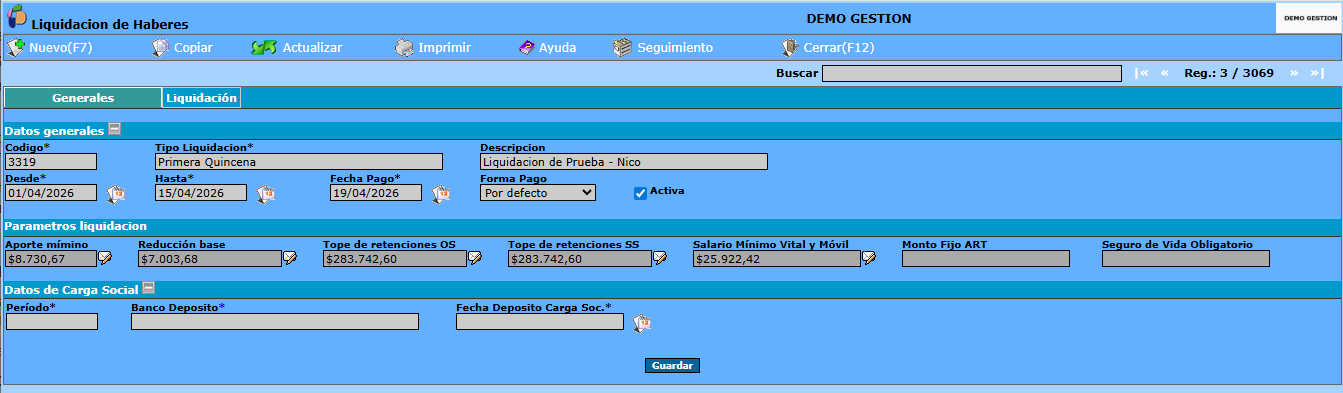Click the Cerrar(F12) toolbar label
This screenshot has width=1343, height=393.
coord(840,47)
